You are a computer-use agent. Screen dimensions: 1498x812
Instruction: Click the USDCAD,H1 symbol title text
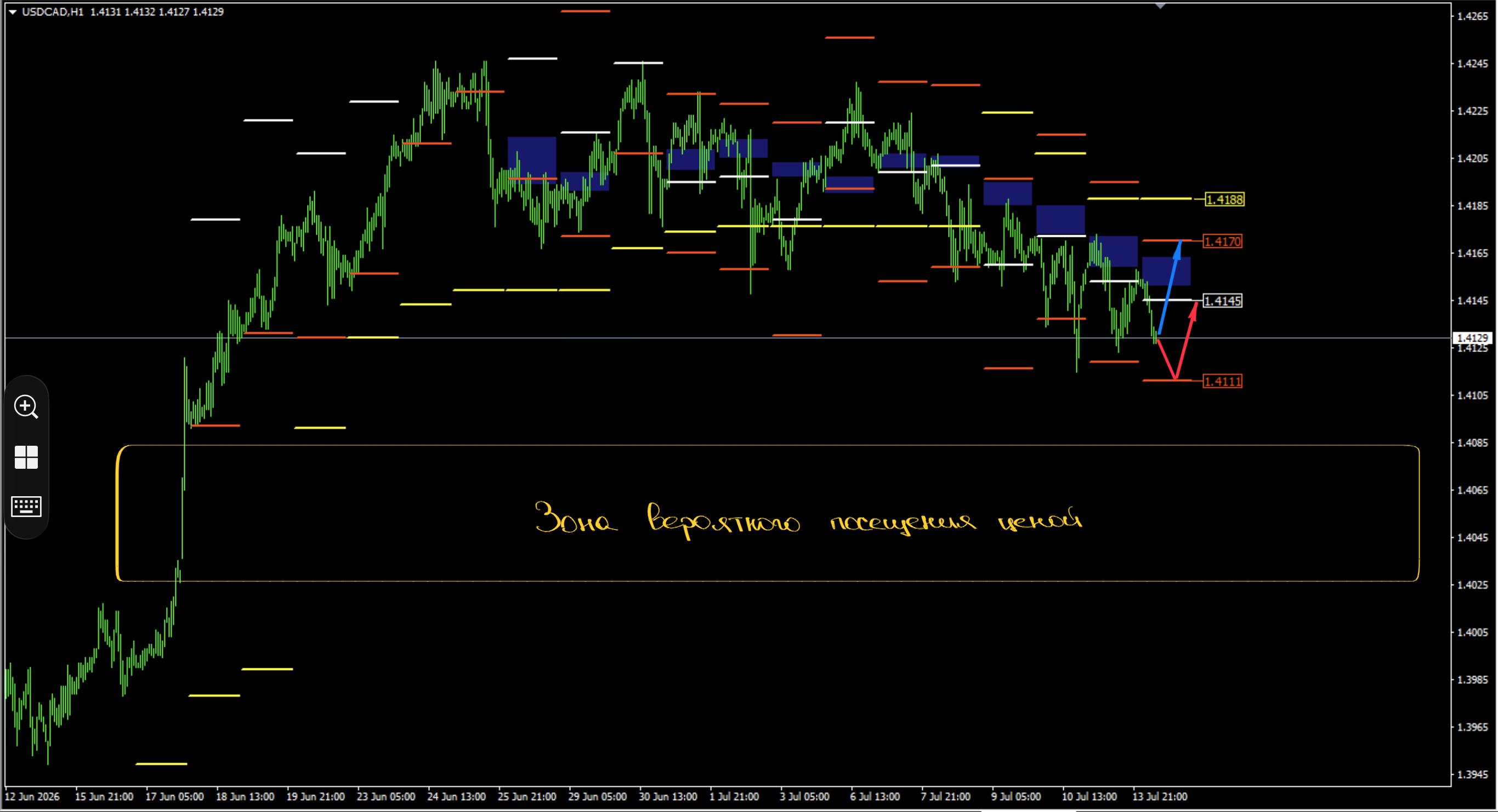[x=52, y=12]
